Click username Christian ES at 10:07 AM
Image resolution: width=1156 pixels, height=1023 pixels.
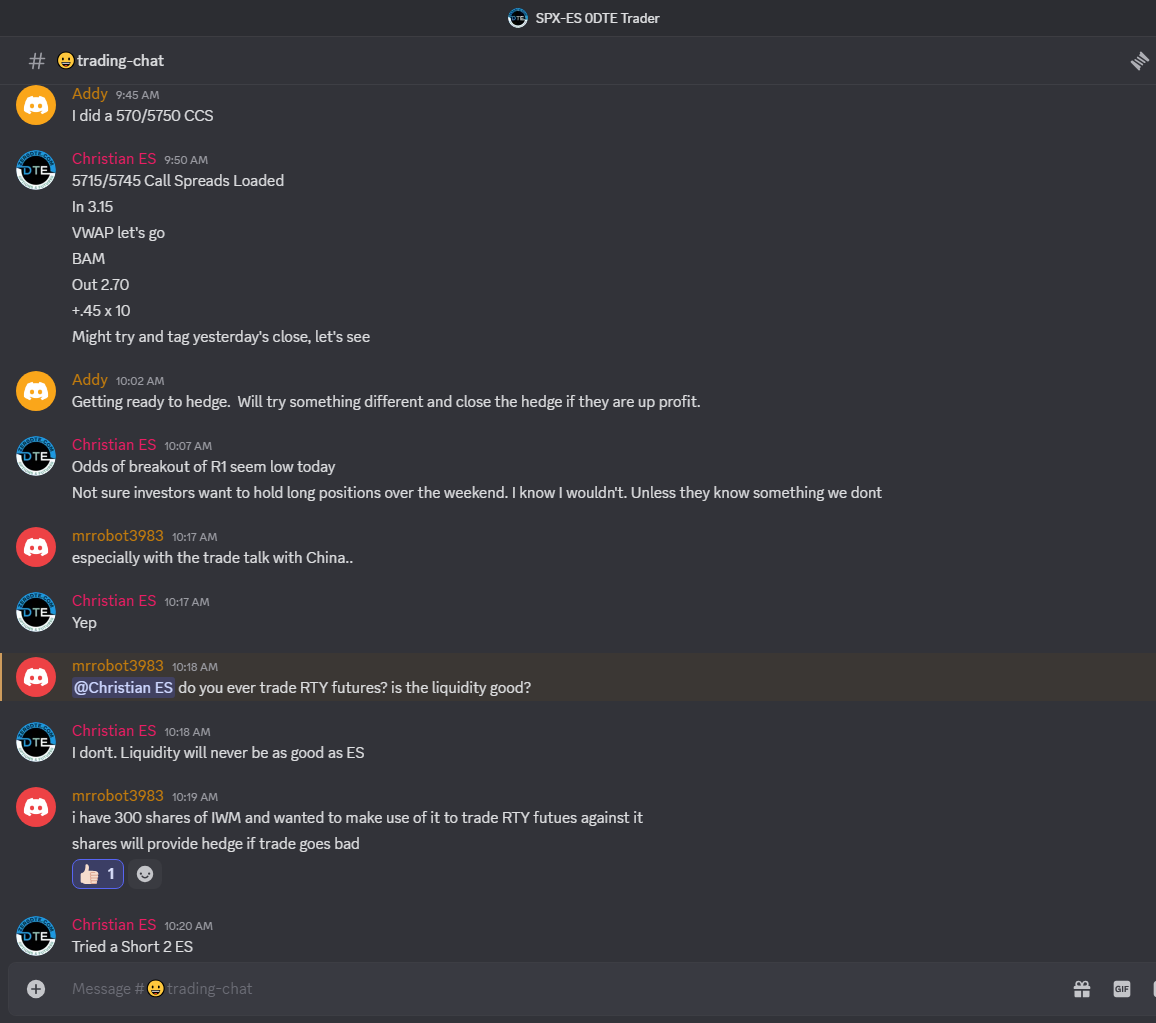[x=114, y=445]
